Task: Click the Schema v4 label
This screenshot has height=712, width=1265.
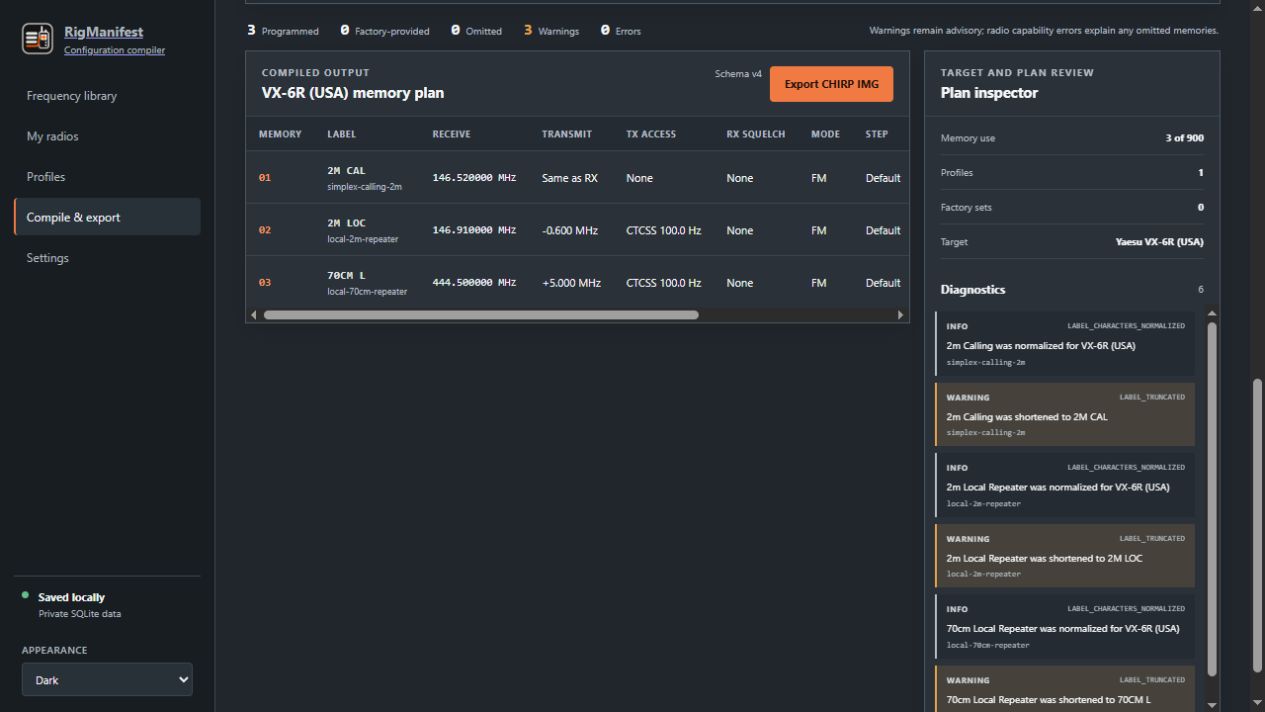Action: pos(738,74)
